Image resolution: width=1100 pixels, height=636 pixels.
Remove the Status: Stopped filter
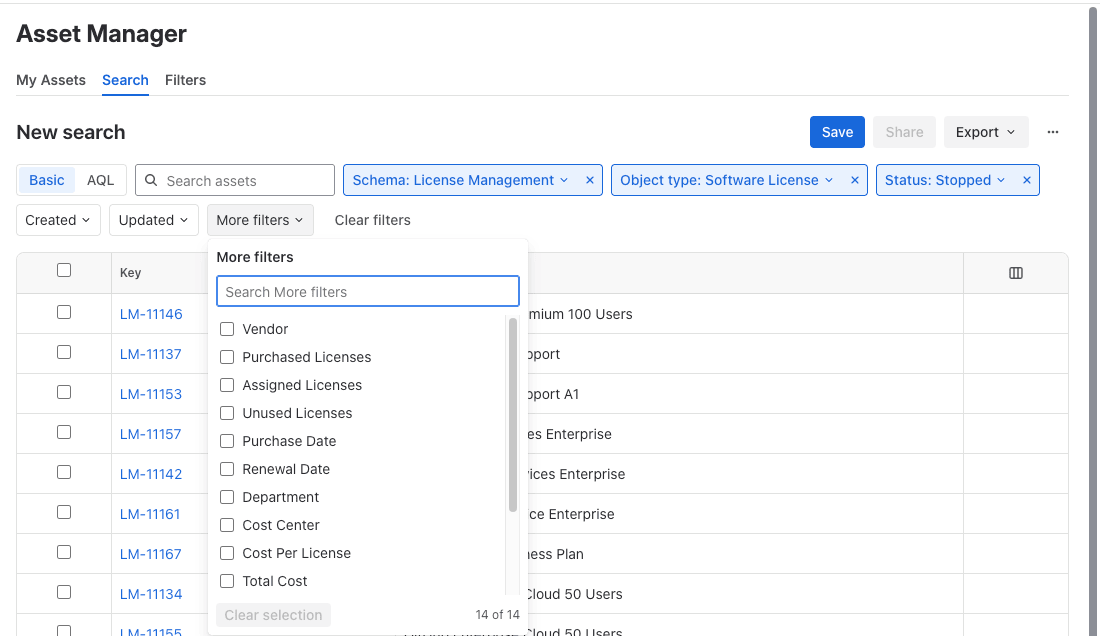pyautogui.click(x=1026, y=180)
